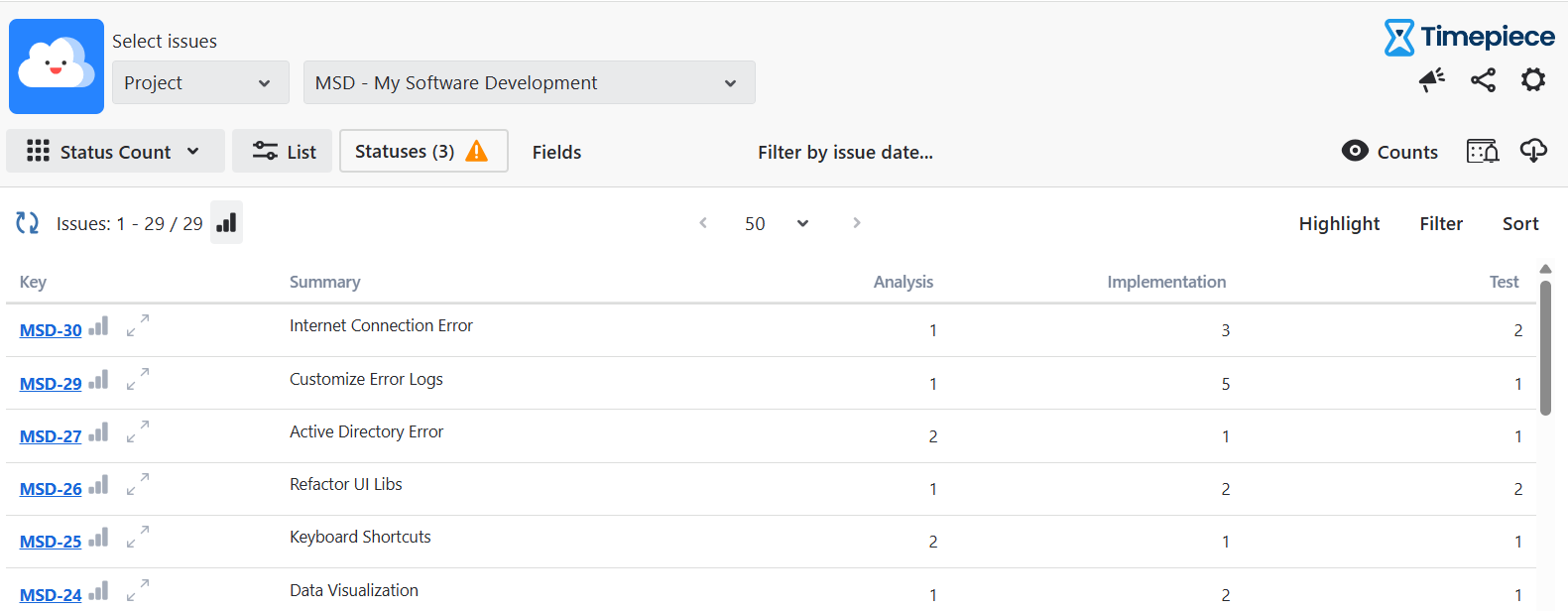
Task: Click the calendar notification icon
Action: pyautogui.click(x=1483, y=151)
